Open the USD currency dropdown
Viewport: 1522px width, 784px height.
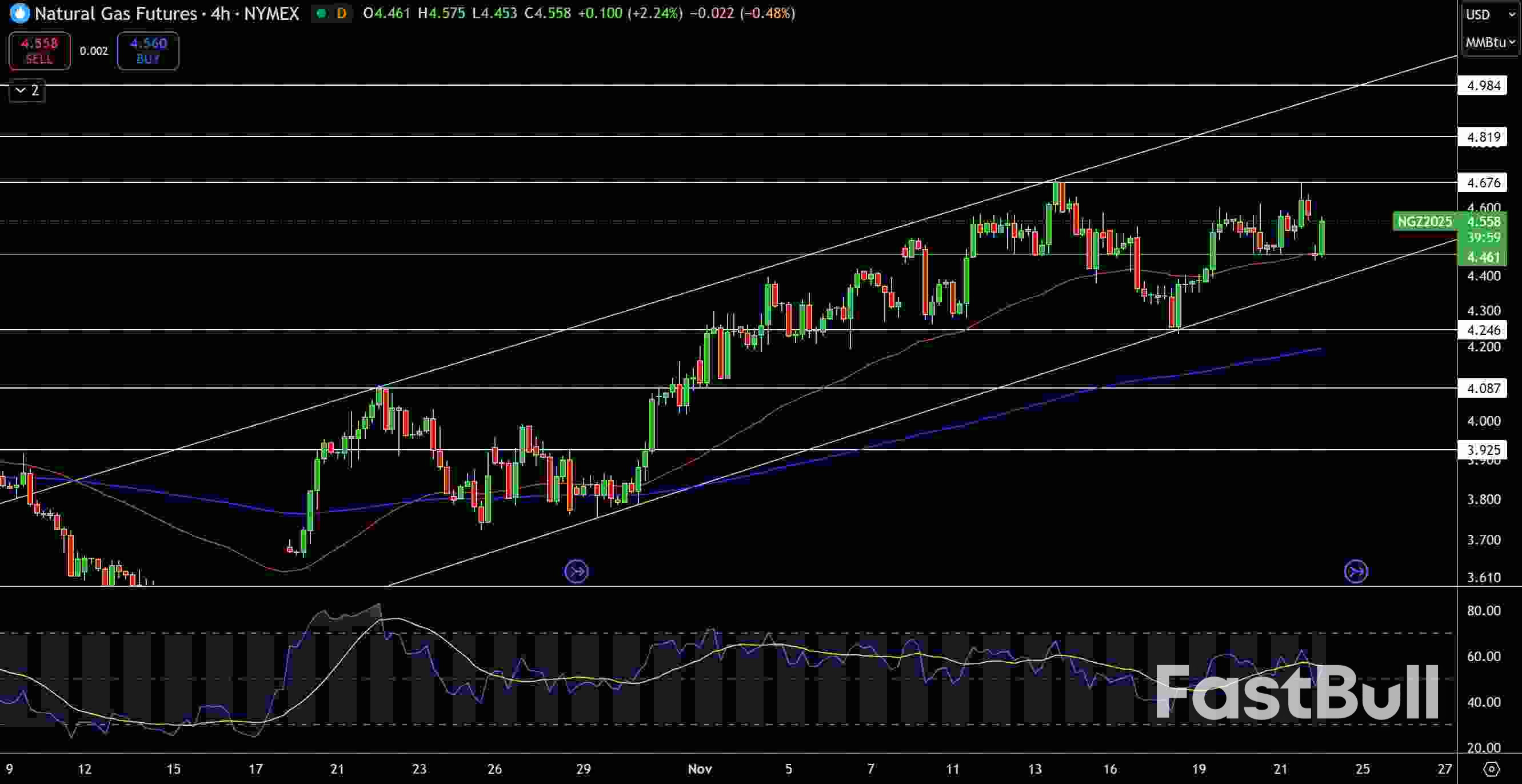click(1488, 14)
